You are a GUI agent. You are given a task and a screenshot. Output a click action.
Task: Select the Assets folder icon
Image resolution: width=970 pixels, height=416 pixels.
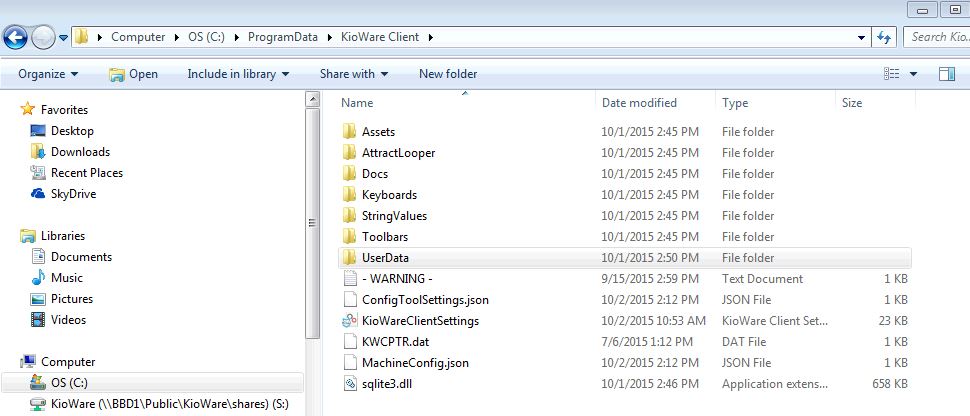349,131
